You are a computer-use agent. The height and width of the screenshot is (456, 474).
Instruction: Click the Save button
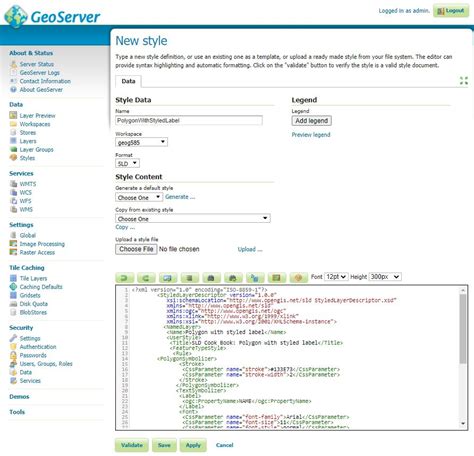tap(164, 445)
